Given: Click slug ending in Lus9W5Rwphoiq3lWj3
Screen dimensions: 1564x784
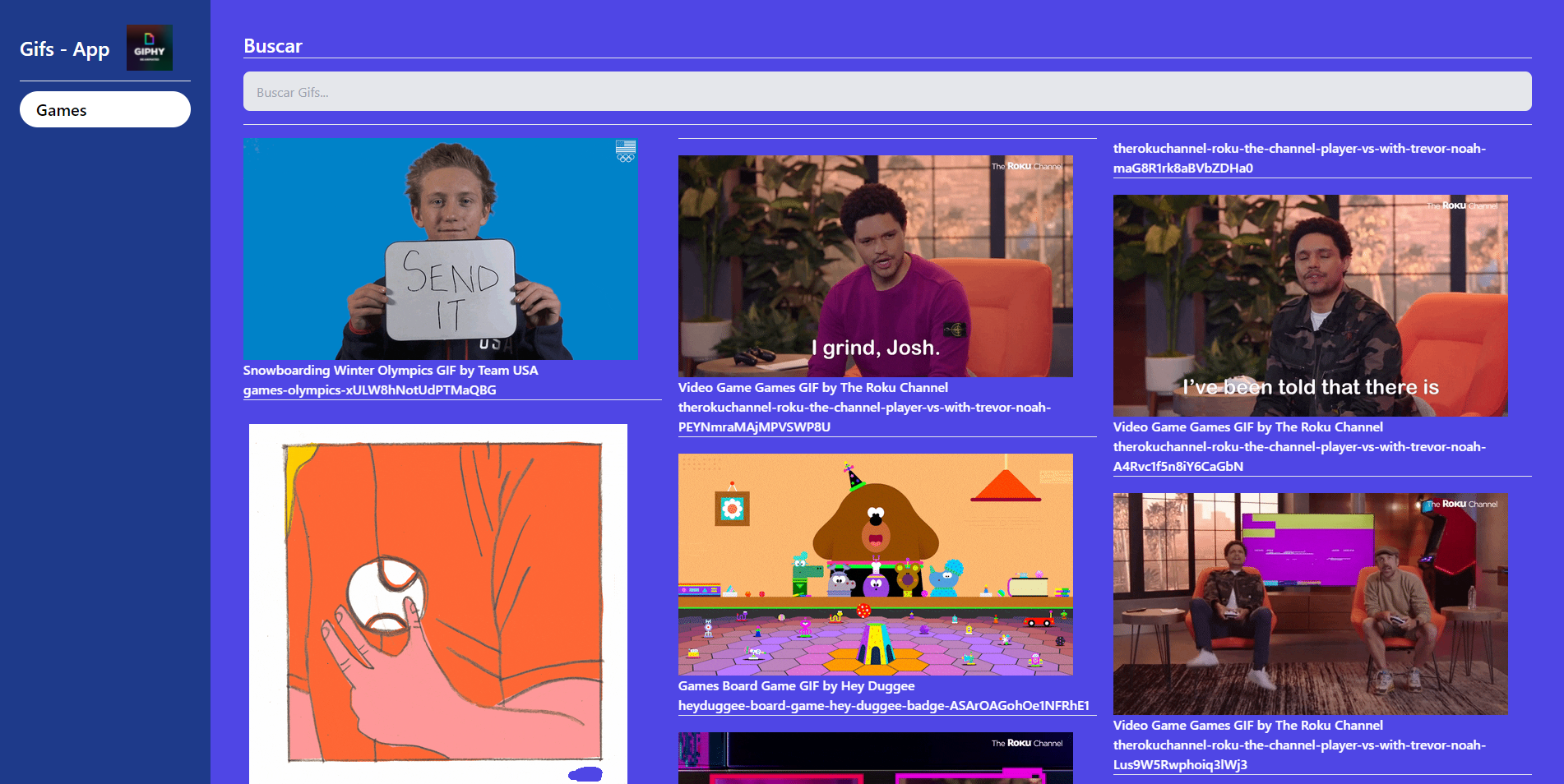Looking at the screenshot, I should [x=1299, y=755].
